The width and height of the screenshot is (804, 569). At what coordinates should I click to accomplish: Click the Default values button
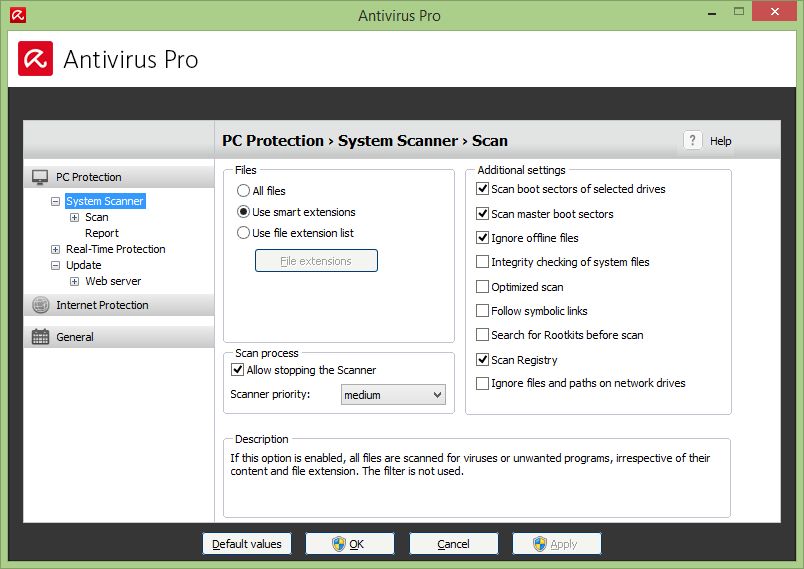click(247, 544)
